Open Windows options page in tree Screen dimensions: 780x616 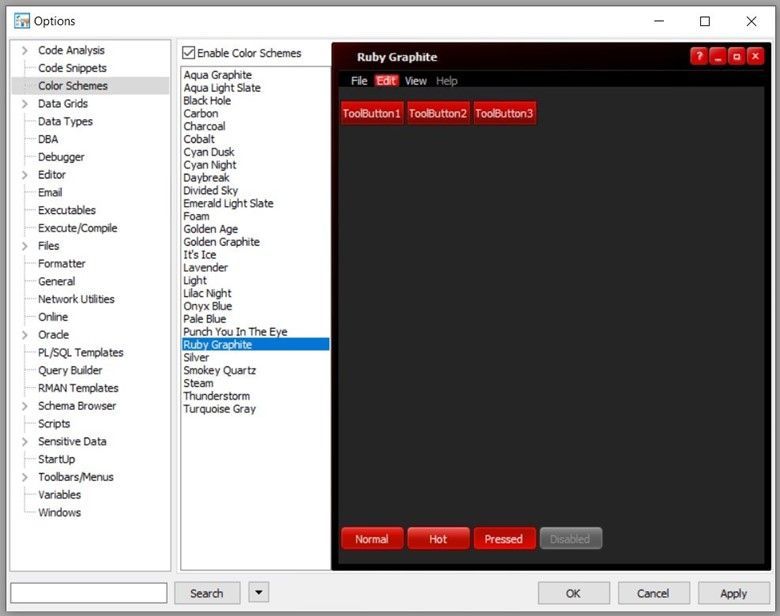(59, 513)
